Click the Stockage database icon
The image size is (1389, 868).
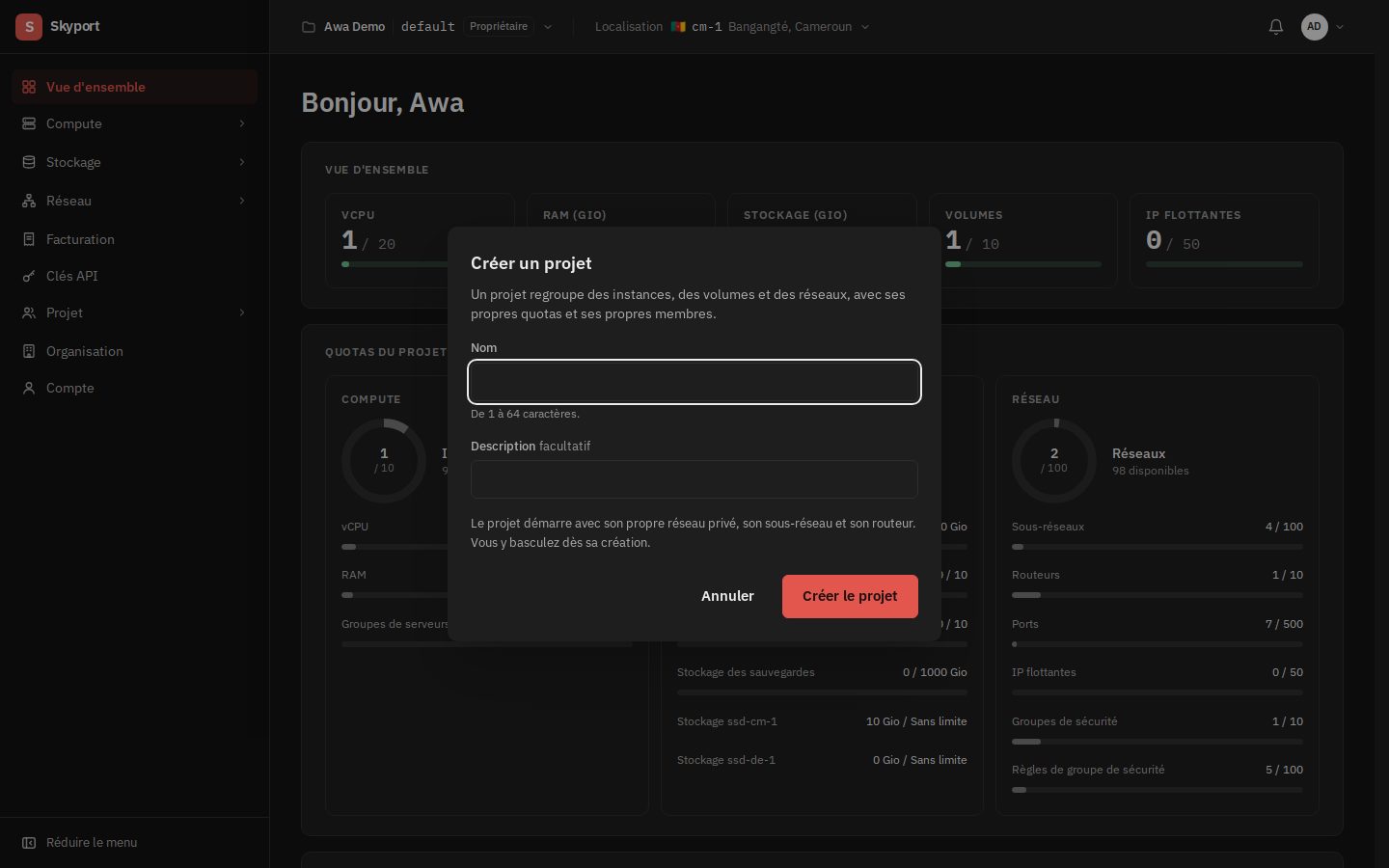29,162
